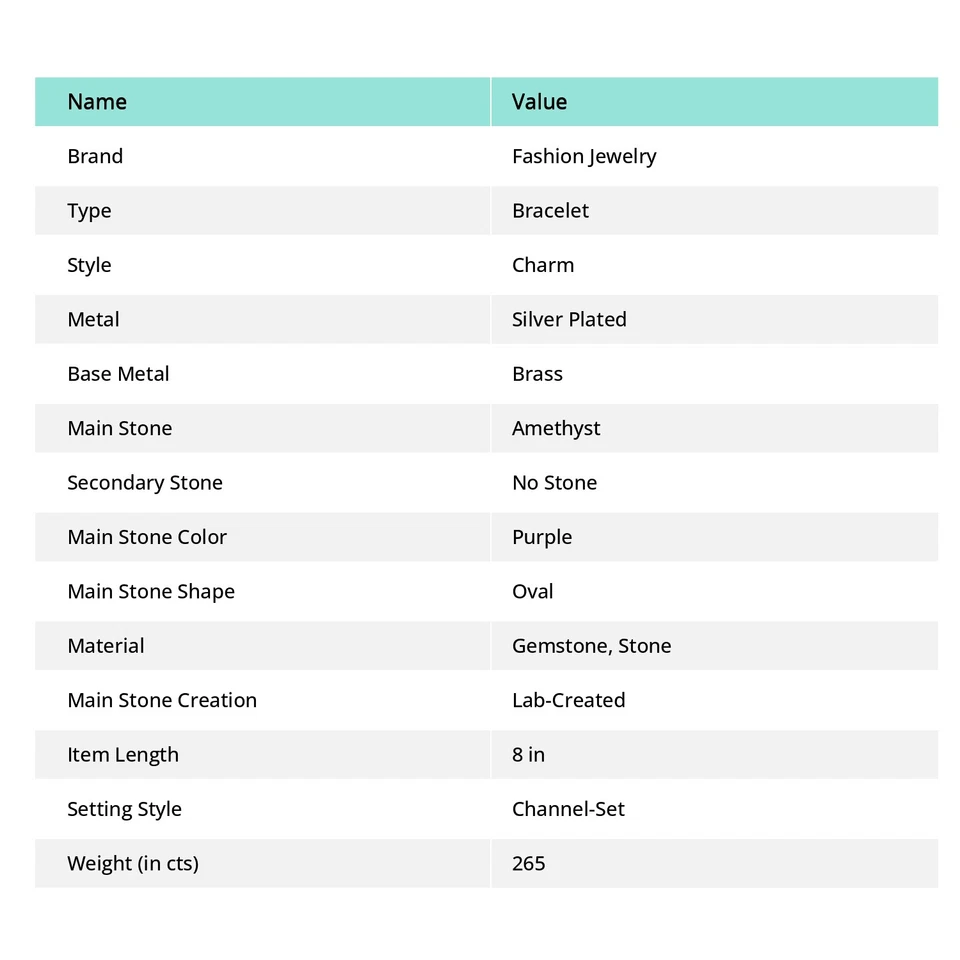Select the Base Metal label

click(118, 374)
